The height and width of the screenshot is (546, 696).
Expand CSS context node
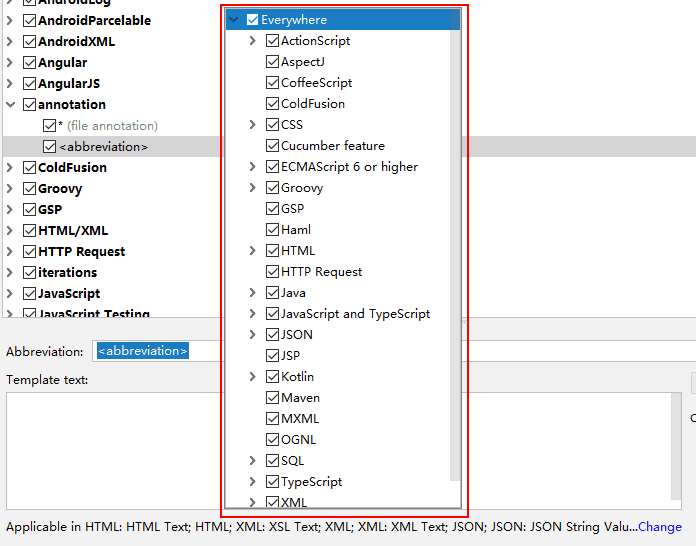pyautogui.click(x=253, y=124)
